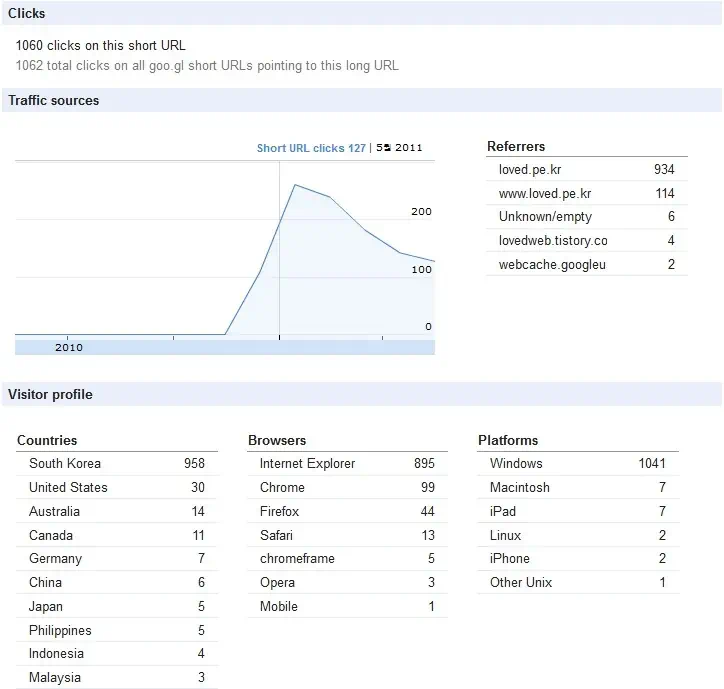Select the iPhone platform row
Screen dimensions: 724x689
579,559
